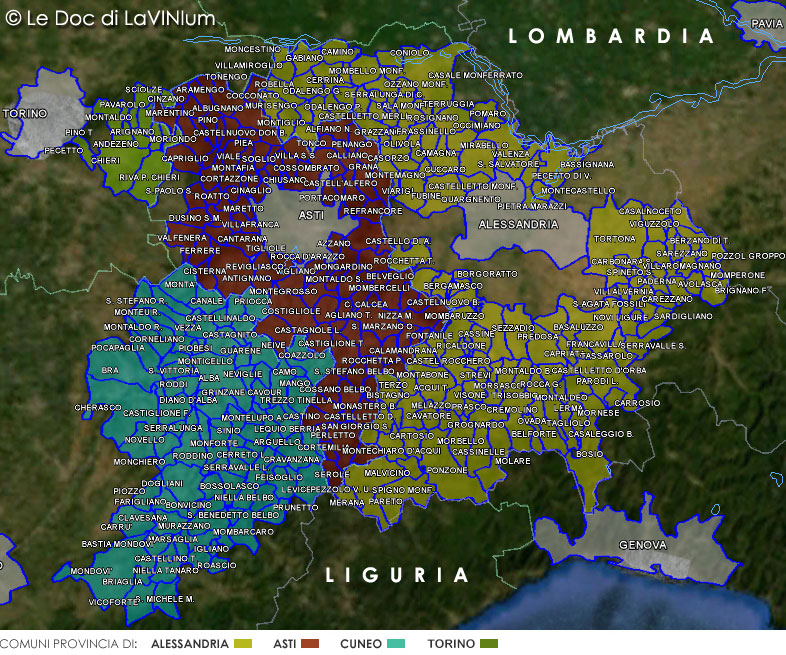Click the TORINO city label on the map
The height and width of the screenshot is (655, 786).
pyautogui.click(x=25, y=114)
